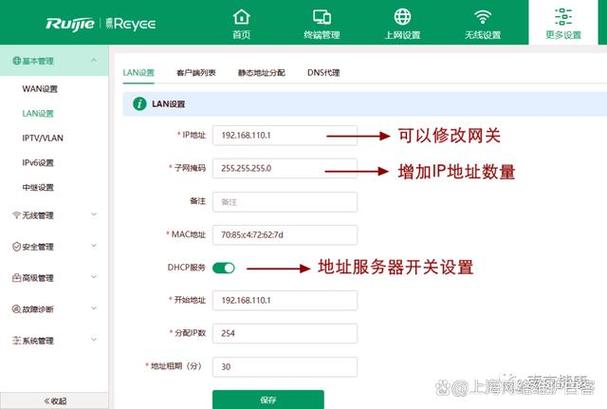Open 中继设置 in the sidebar
The image size is (607, 409).
point(38,187)
